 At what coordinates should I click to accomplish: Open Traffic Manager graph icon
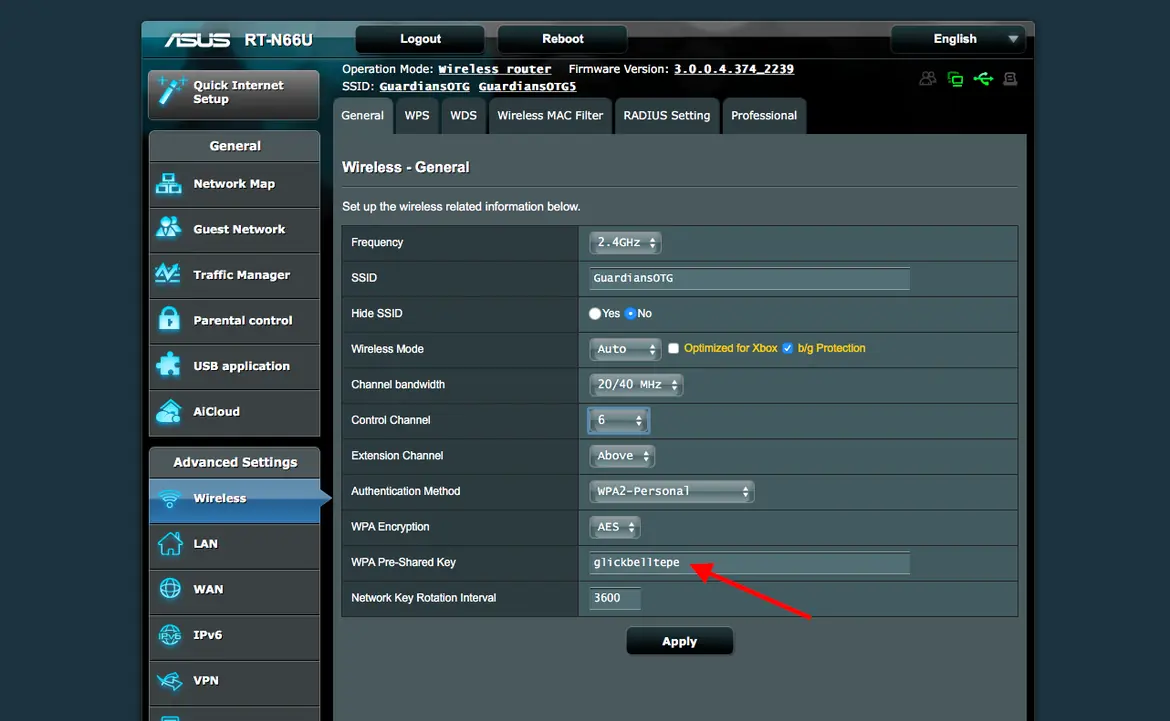tap(168, 274)
